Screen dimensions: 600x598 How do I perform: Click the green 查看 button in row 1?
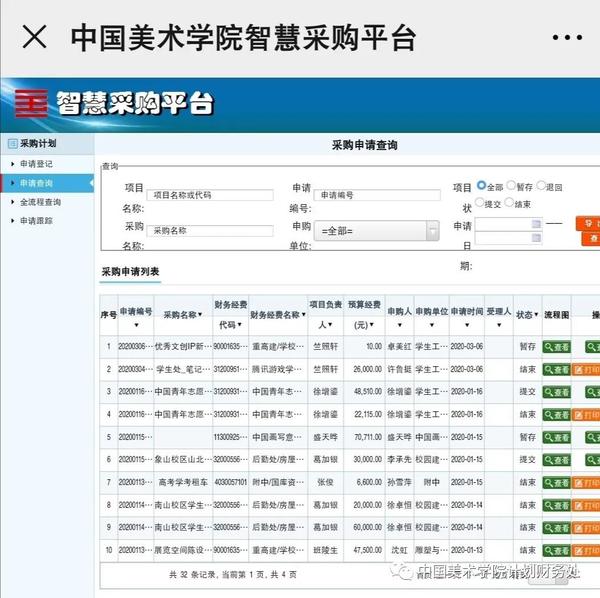556,347
